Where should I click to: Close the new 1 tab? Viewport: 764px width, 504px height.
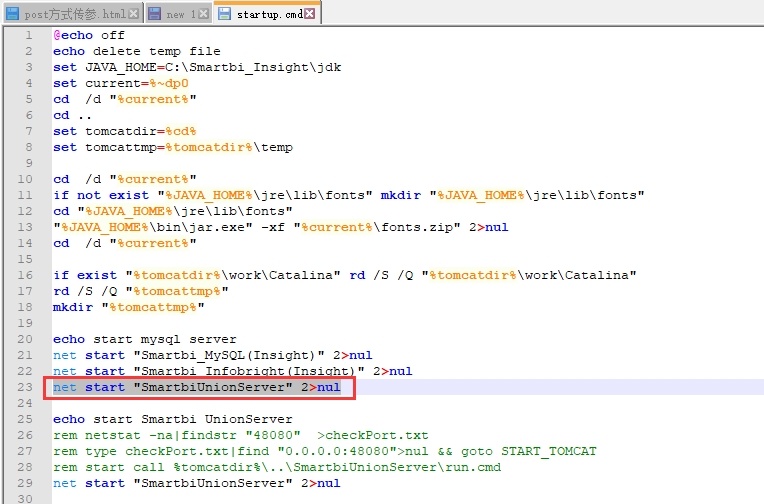(x=204, y=14)
